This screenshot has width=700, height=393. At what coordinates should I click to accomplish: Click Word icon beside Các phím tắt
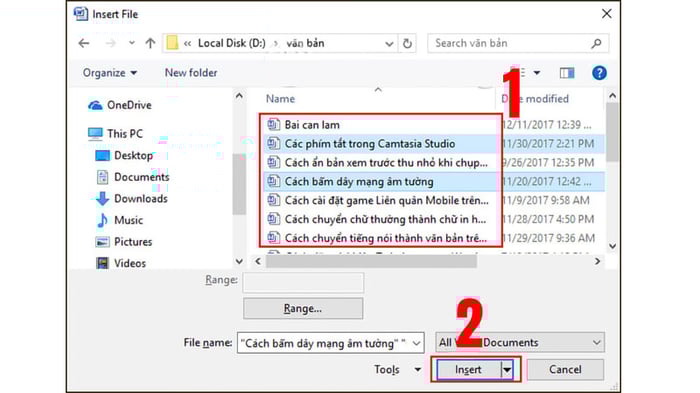click(273, 144)
